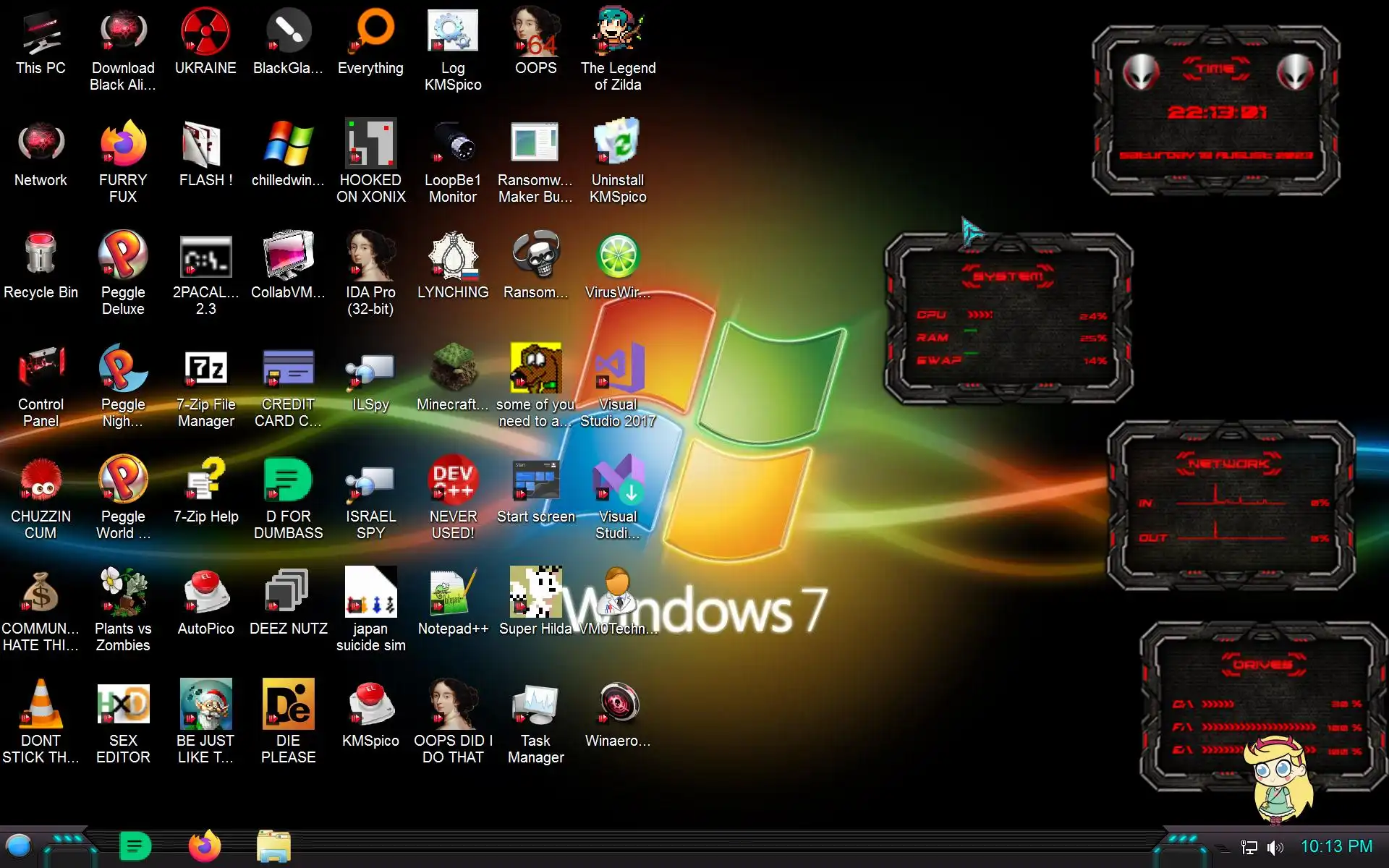This screenshot has height=868, width=1389.
Task: Click the volume speaker tray icon
Action: coord(1275,847)
